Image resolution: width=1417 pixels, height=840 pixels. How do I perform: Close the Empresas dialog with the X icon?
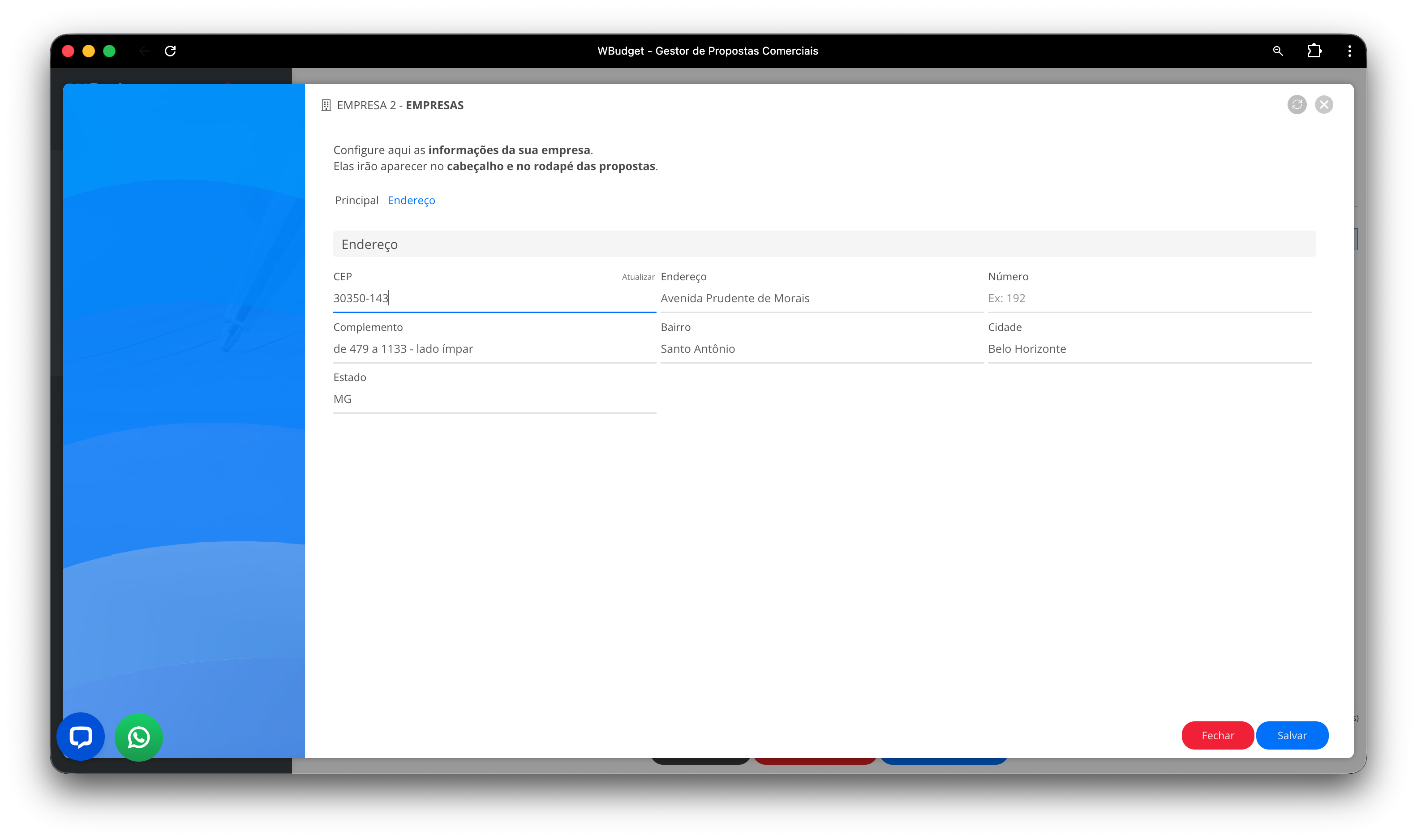pyautogui.click(x=1323, y=105)
